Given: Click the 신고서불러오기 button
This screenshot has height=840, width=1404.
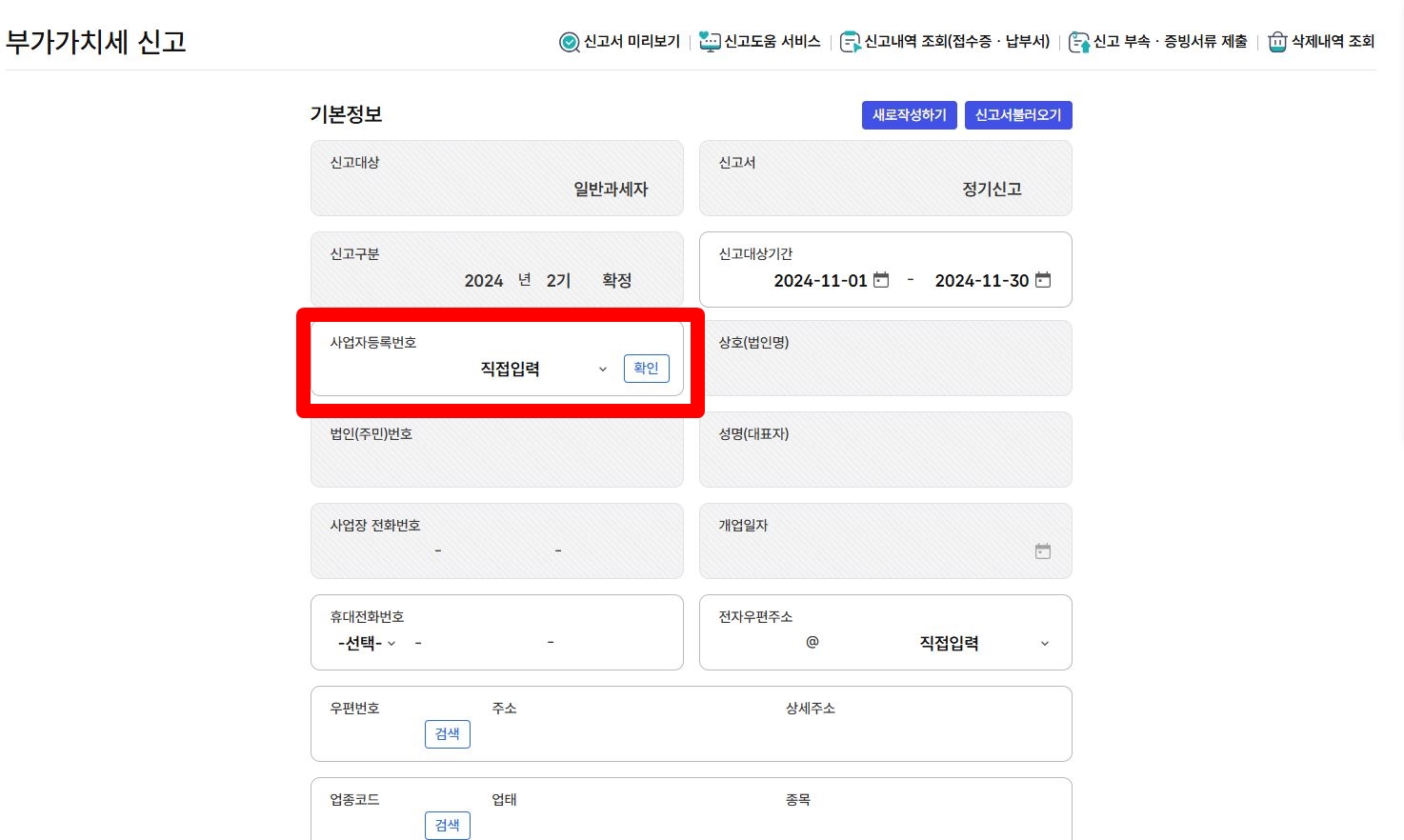Looking at the screenshot, I should coord(1017,114).
